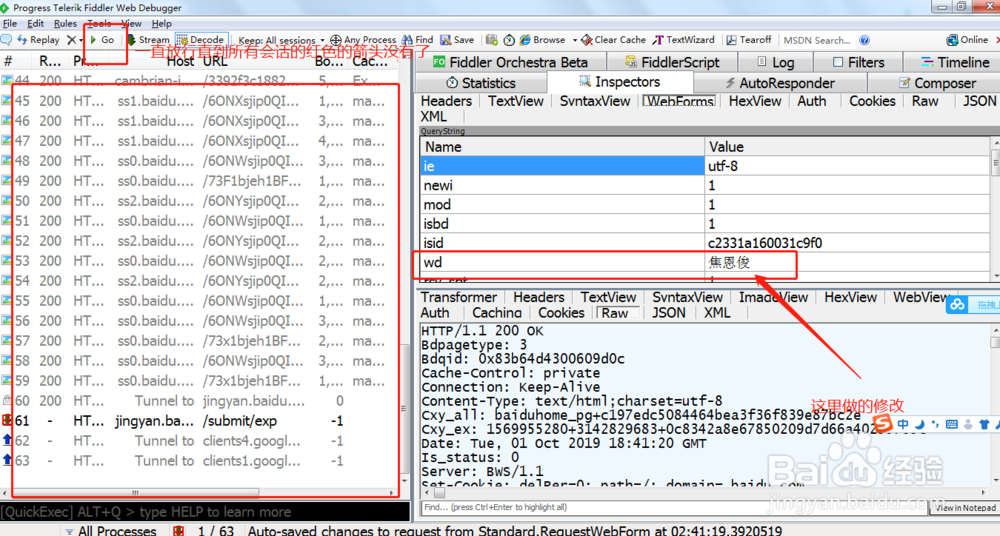Image resolution: width=1000 pixels, height=536 pixels.
Task: Click the isid value c2331a160031c9f0
Action: 765,243
